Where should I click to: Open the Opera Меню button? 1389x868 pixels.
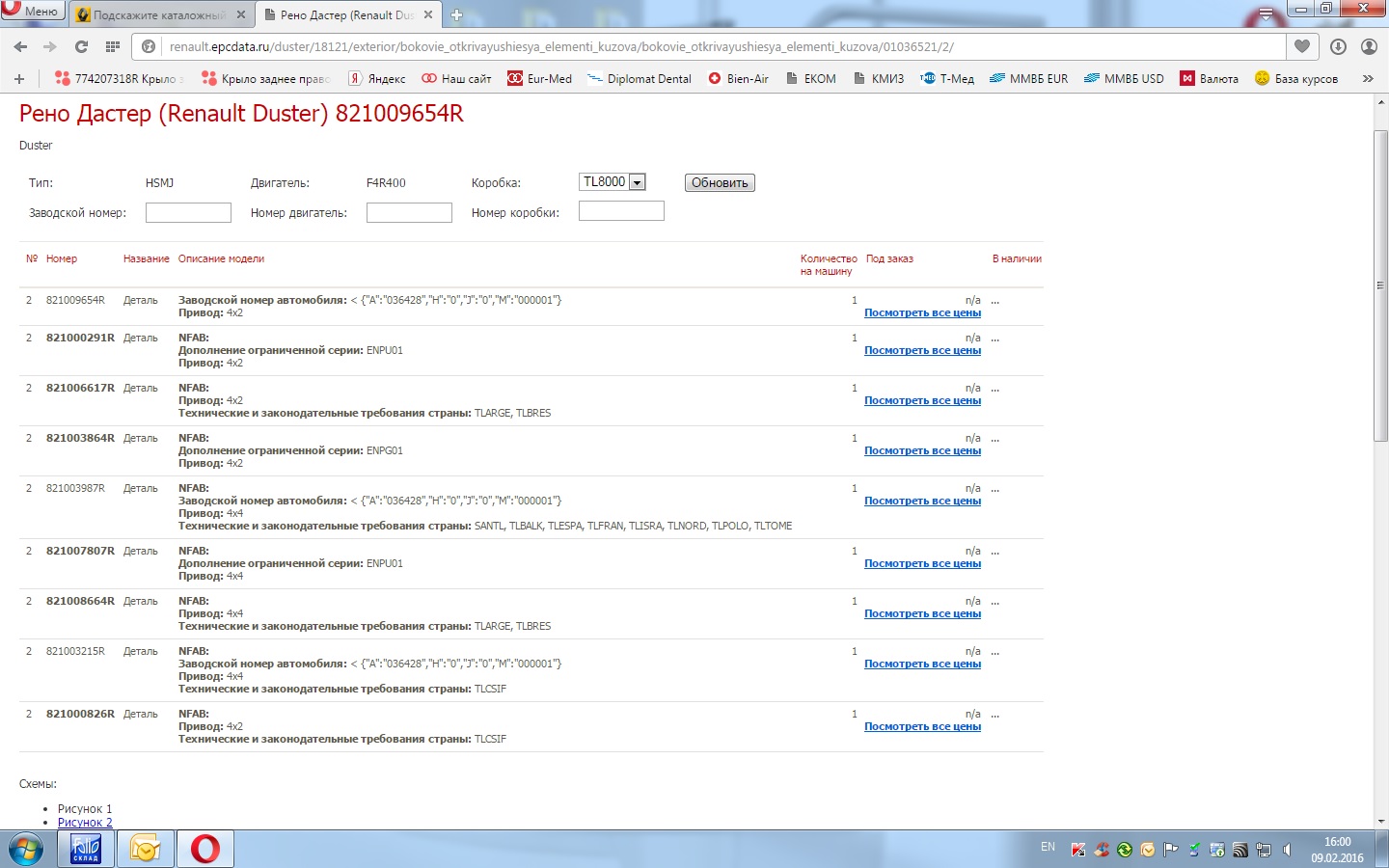(33, 11)
